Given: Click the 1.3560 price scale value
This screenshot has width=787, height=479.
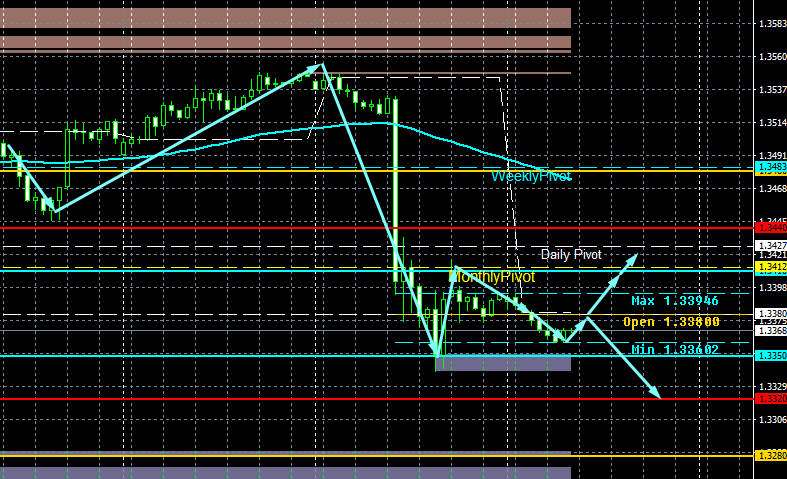Looking at the screenshot, I should (x=772, y=57).
